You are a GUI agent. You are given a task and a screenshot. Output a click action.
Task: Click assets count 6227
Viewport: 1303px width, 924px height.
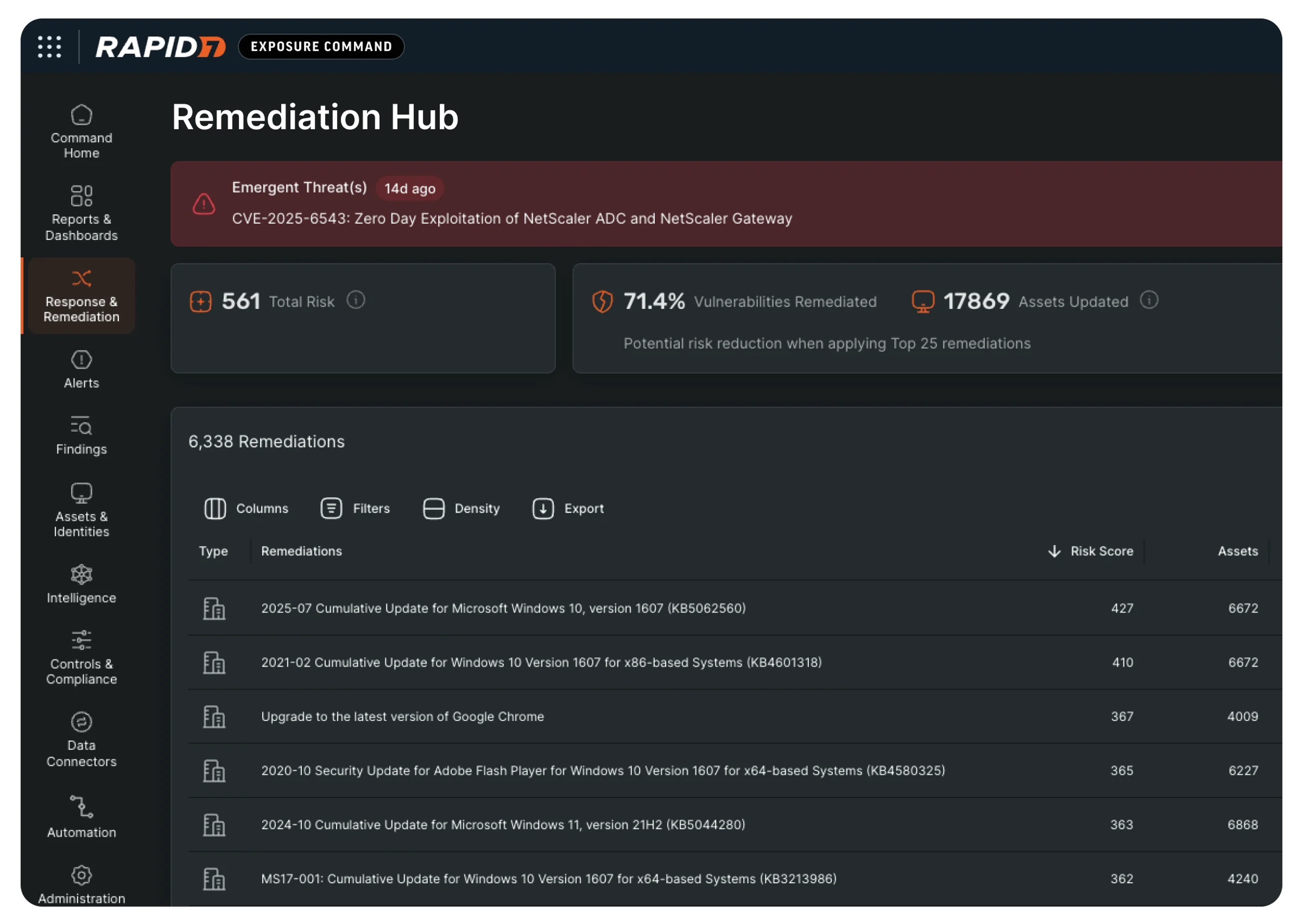tap(1243, 770)
